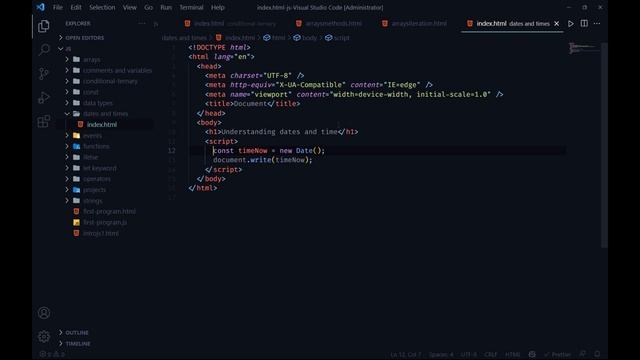This screenshot has height=360, width=640.
Task: Click HTML language mode in status bar
Action: (513, 354)
